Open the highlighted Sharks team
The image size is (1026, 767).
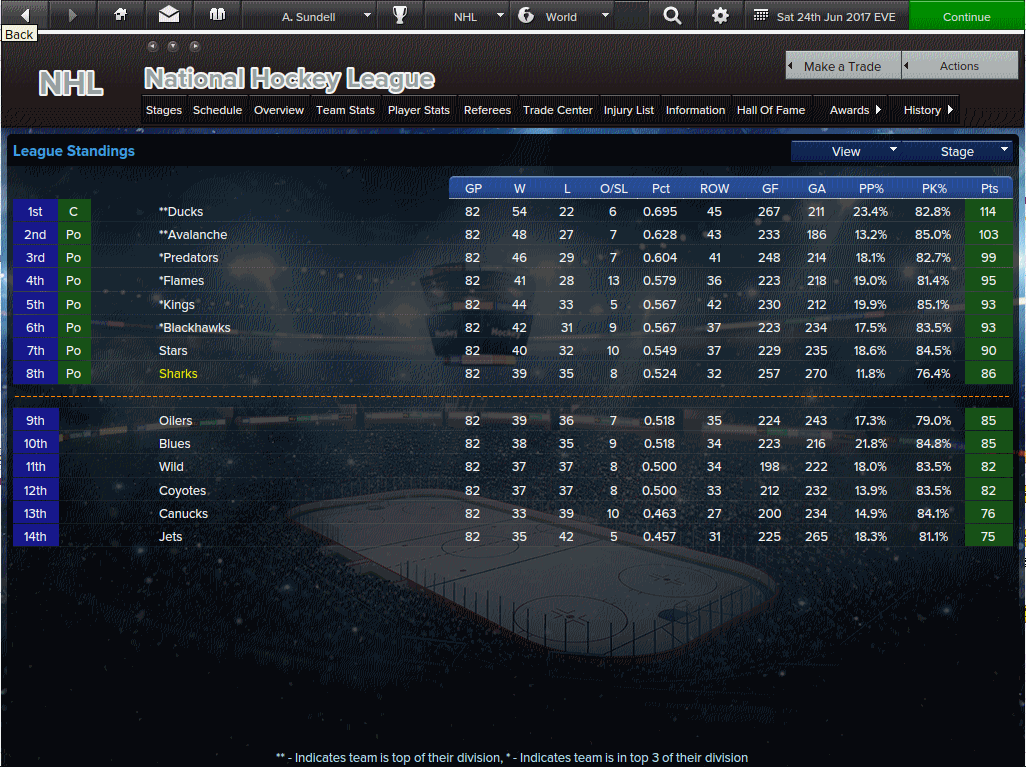pos(178,373)
